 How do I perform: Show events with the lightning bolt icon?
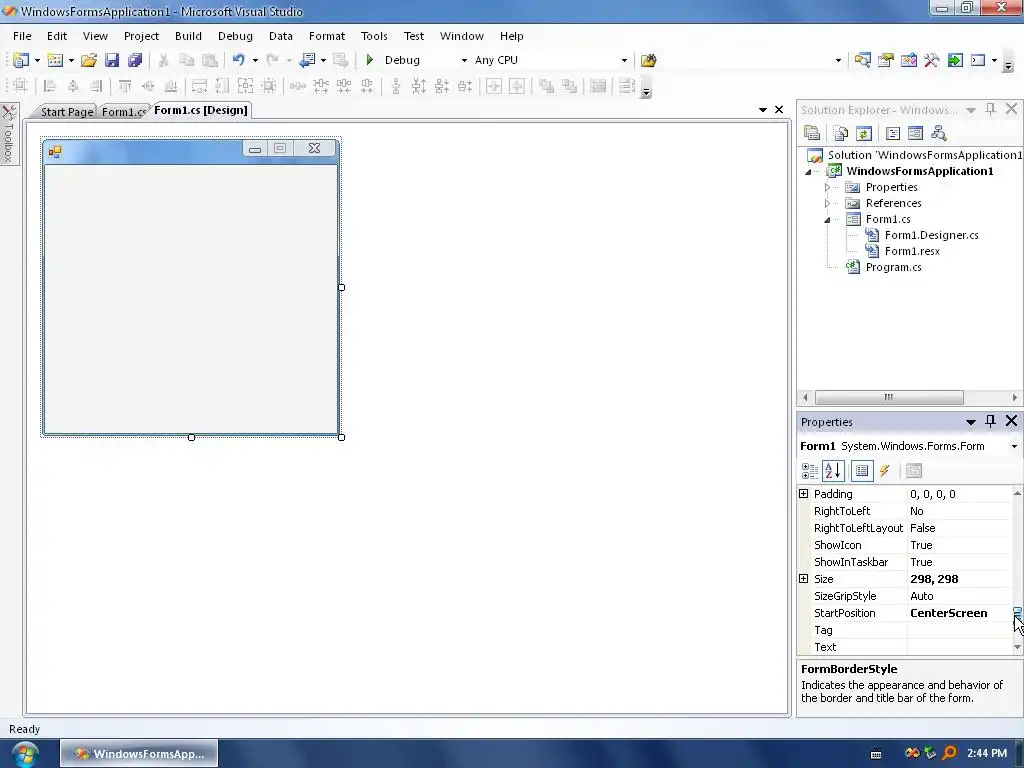tap(885, 471)
